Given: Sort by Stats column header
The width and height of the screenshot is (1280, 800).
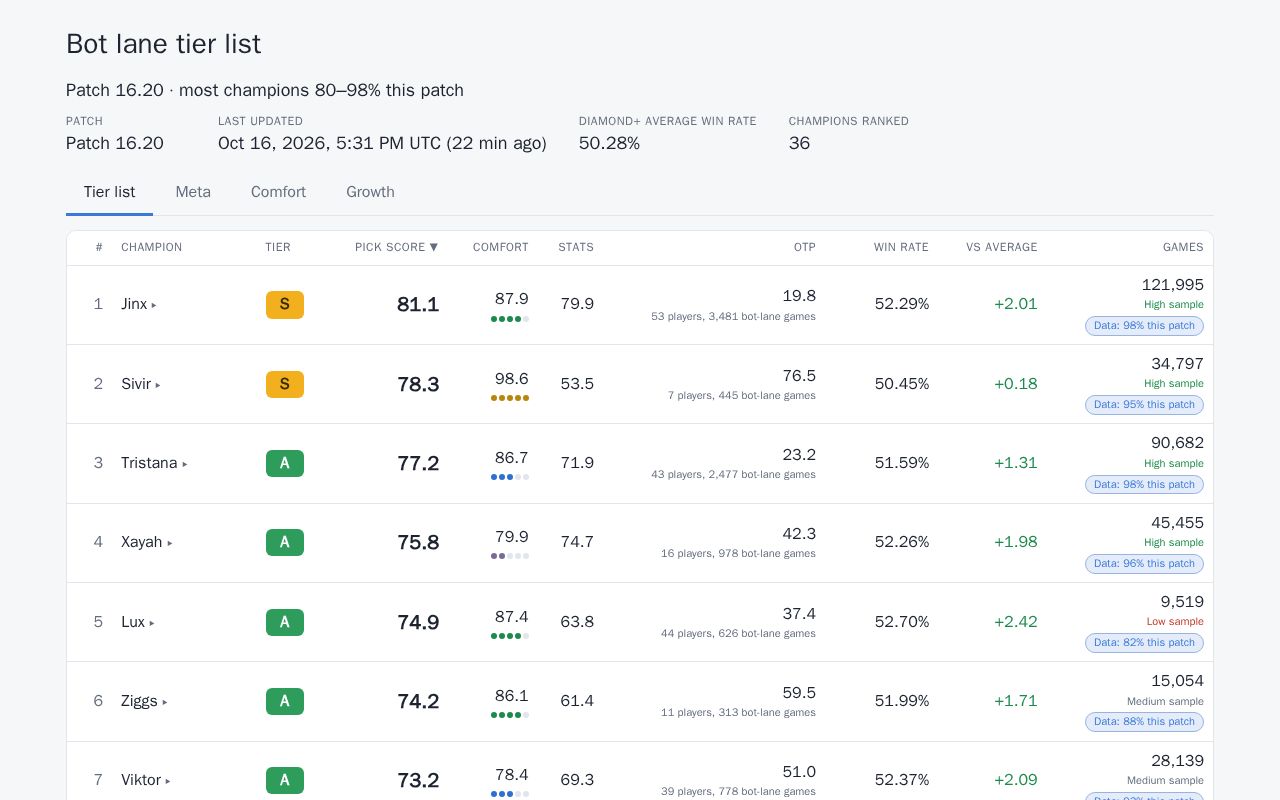Looking at the screenshot, I should coord(576,247).
